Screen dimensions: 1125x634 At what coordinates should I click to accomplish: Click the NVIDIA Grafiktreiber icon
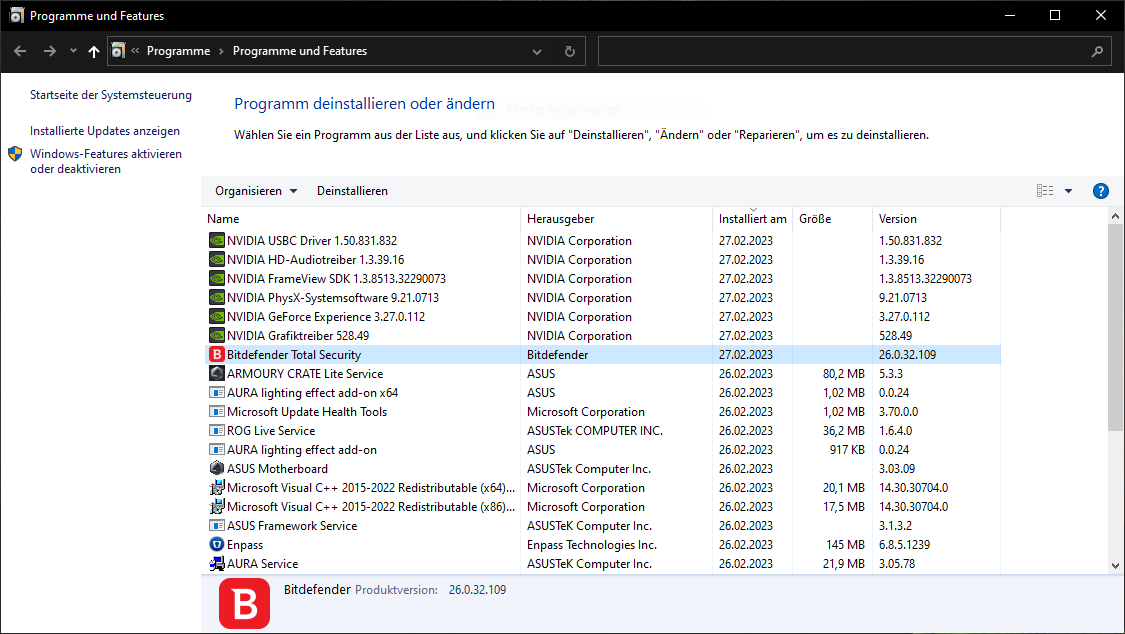[x=217, y=336]
